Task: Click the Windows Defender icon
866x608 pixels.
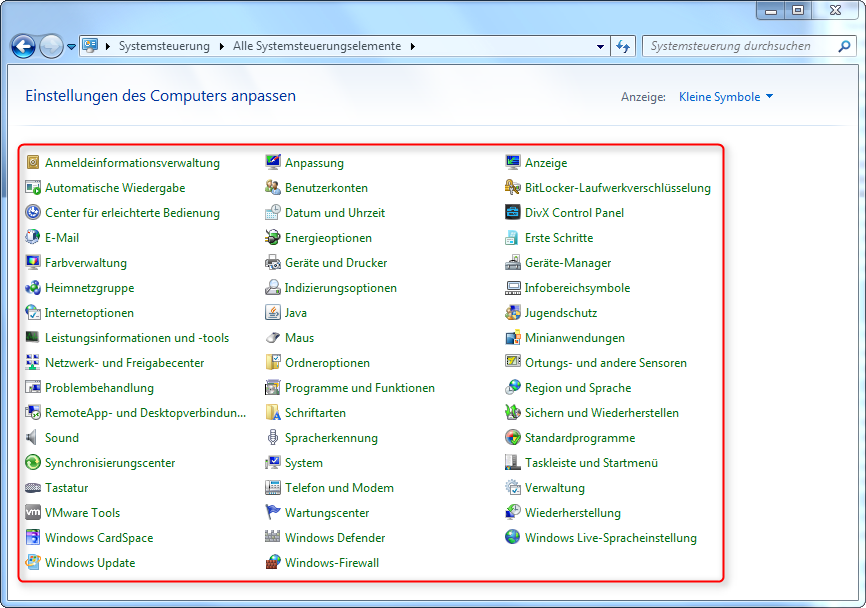Action: coord(273,538)
